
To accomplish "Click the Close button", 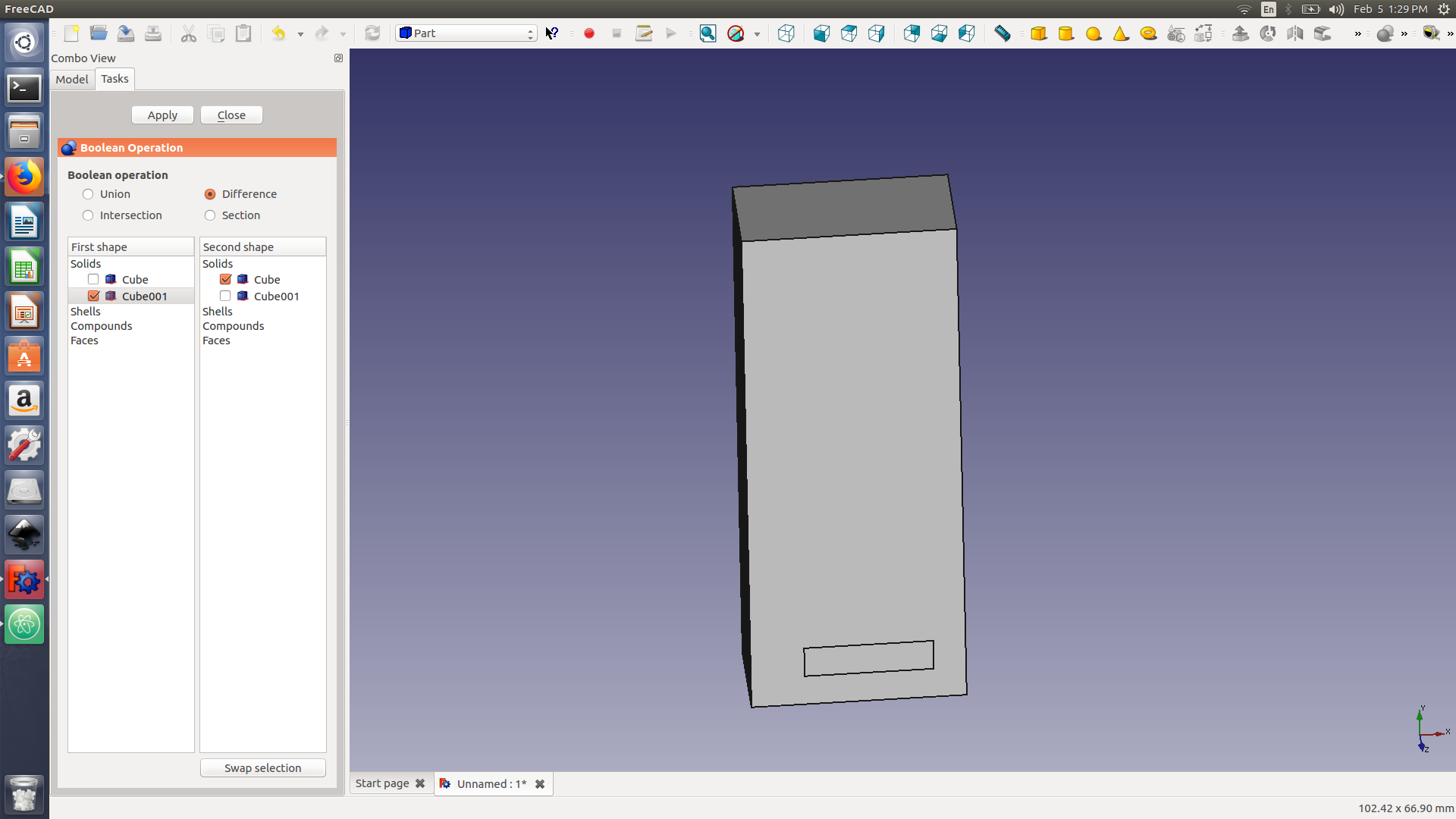I will coord(231,115).
